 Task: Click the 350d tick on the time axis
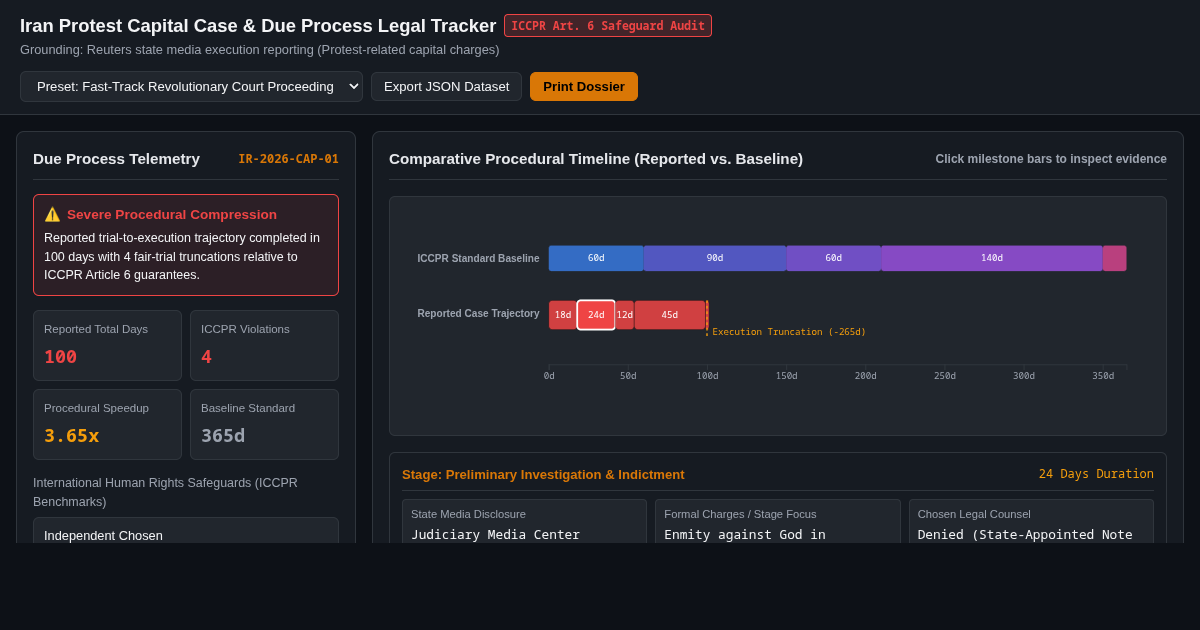pos(1103,376)
